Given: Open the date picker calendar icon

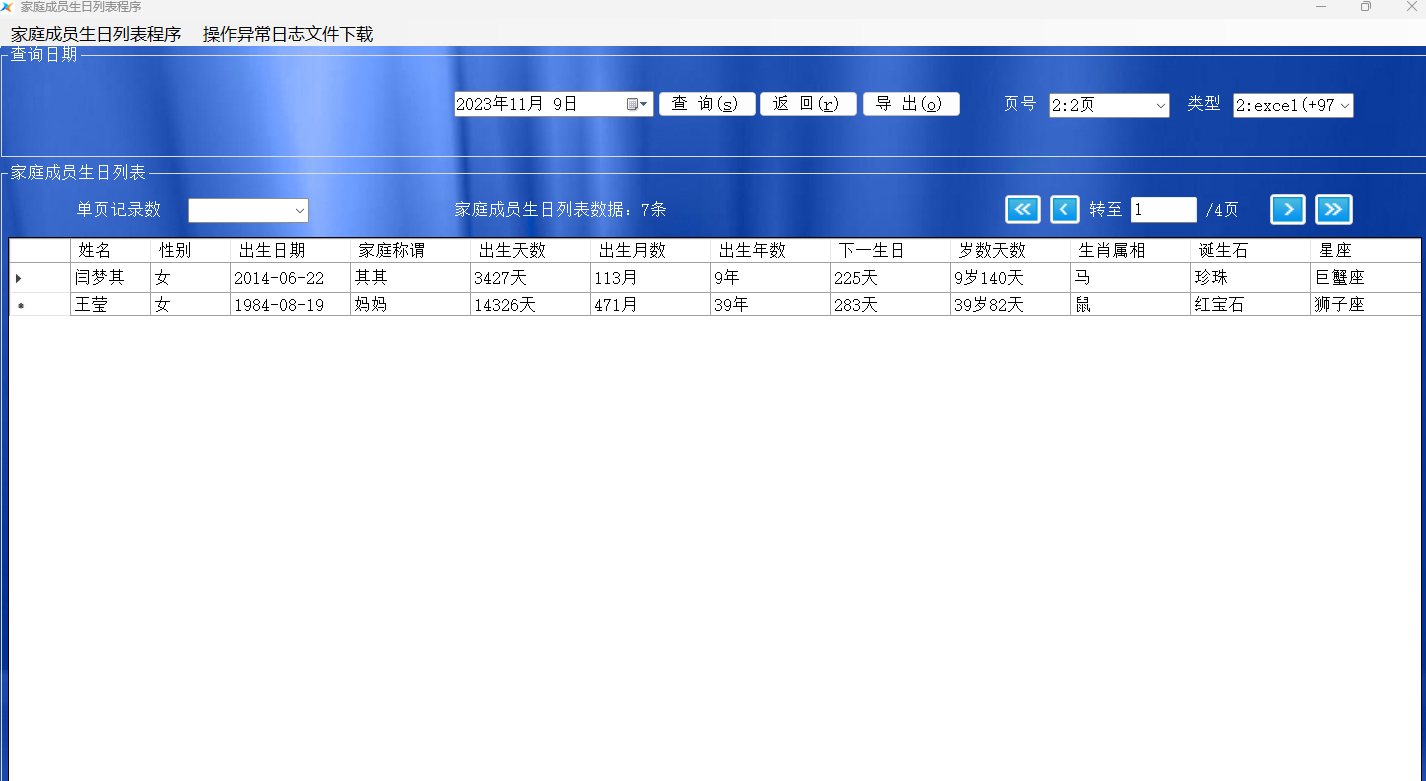Looking at the screenshot, I should 637,104.
